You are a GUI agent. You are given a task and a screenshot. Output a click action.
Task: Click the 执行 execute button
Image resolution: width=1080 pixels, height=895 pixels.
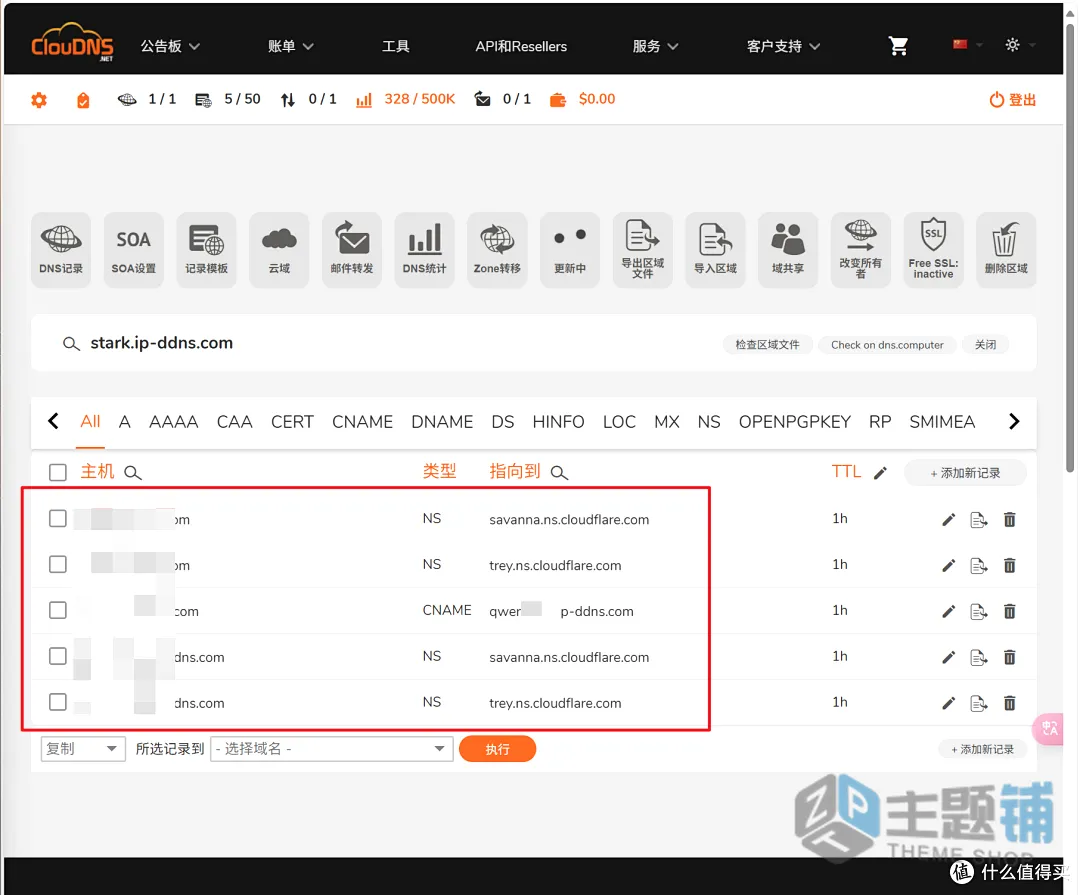click(497, 749)
